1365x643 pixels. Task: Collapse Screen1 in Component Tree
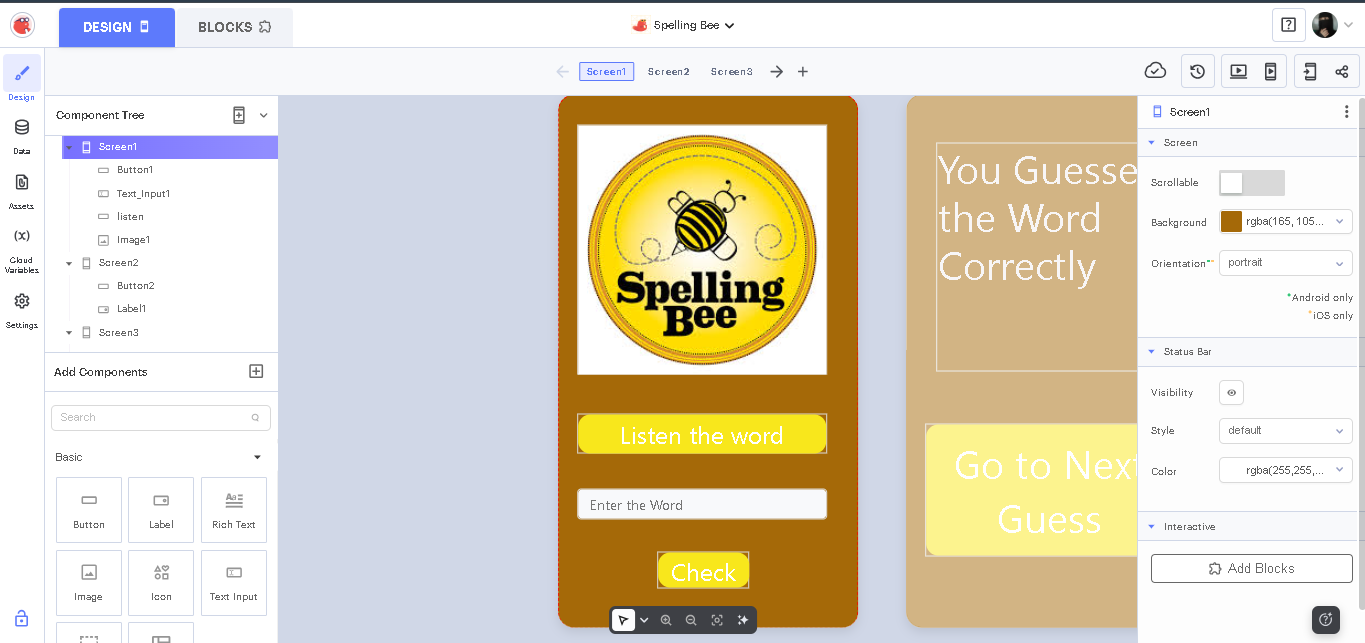(69, 147)
